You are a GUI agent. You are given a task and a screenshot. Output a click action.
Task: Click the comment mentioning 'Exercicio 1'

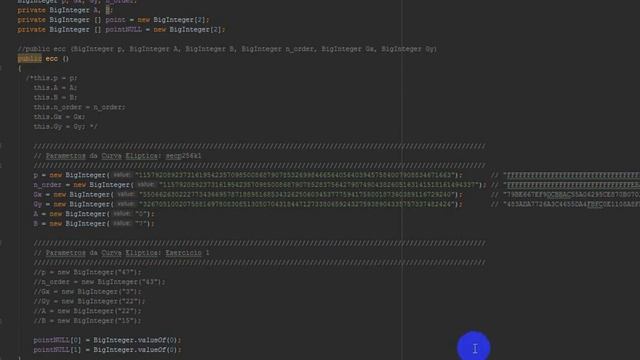[x=122, y=253]
